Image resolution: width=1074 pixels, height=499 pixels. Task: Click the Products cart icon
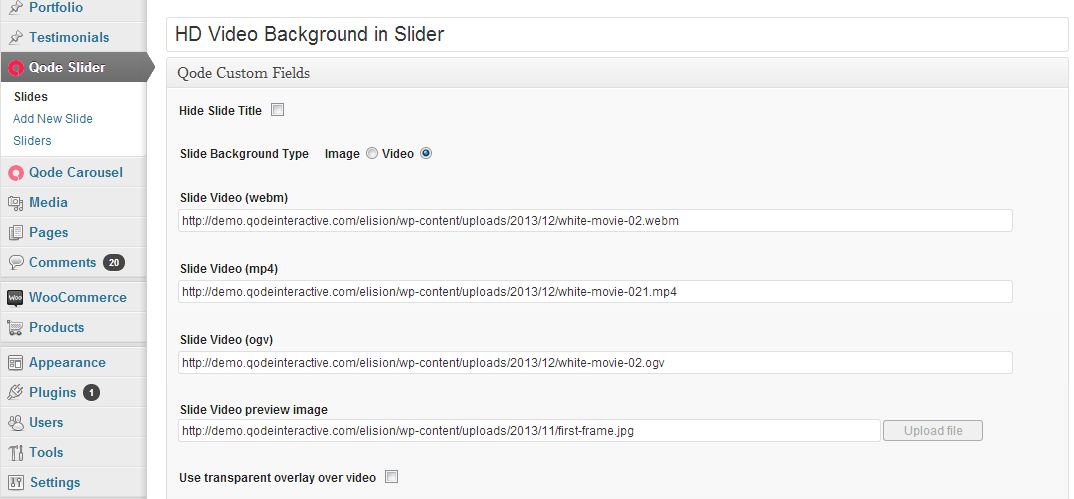[16, 327]
